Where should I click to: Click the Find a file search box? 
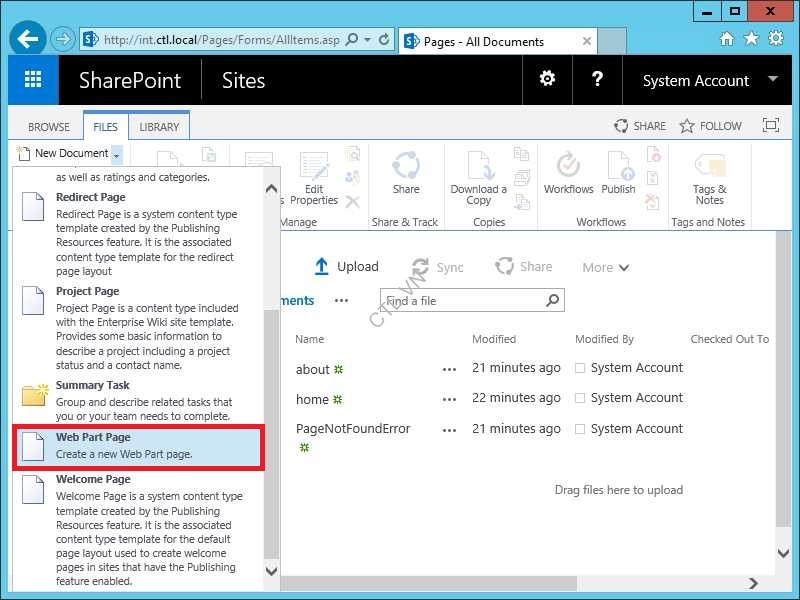click(x=461, y=301)
